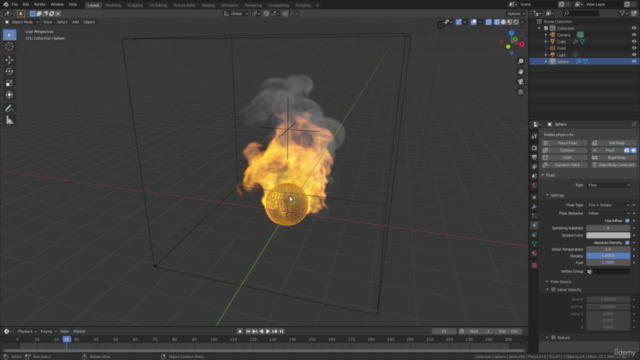Open the File menu
The width and height of the screenshot is (640, 360).
click(x=15, y=4)
